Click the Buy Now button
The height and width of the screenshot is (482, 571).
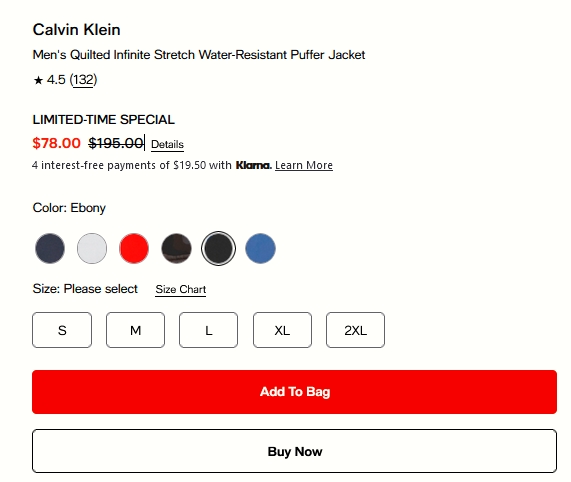[x=294, y=451]
